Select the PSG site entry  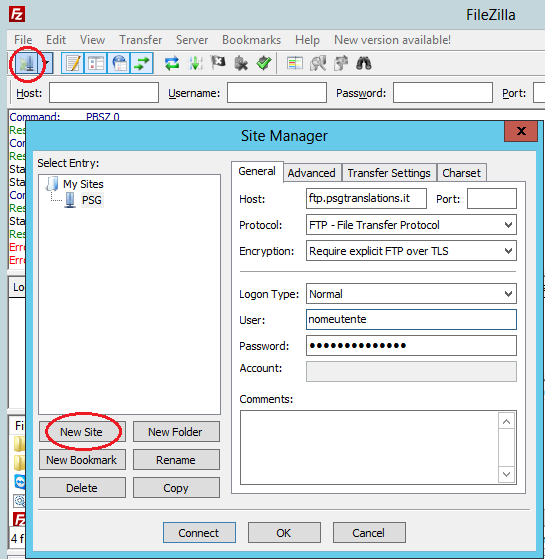pos(92,200)
